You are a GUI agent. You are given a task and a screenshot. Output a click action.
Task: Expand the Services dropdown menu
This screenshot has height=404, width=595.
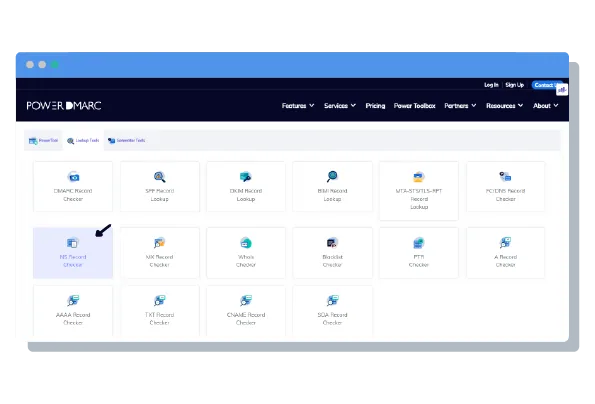340,106
